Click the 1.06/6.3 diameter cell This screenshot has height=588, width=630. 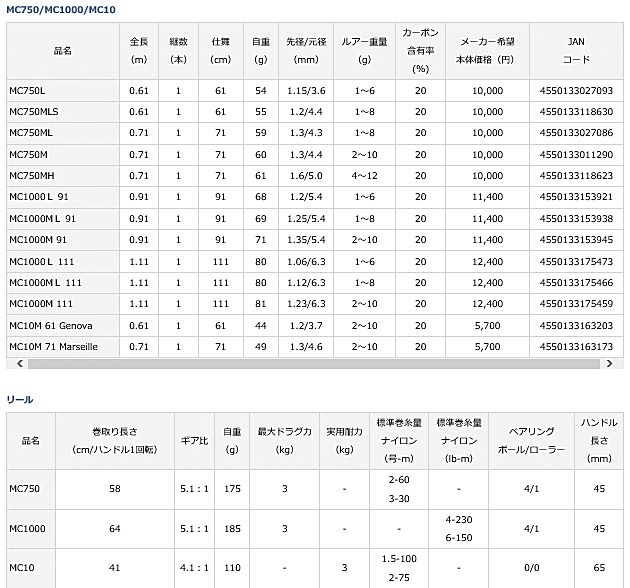tap(306, 262)
